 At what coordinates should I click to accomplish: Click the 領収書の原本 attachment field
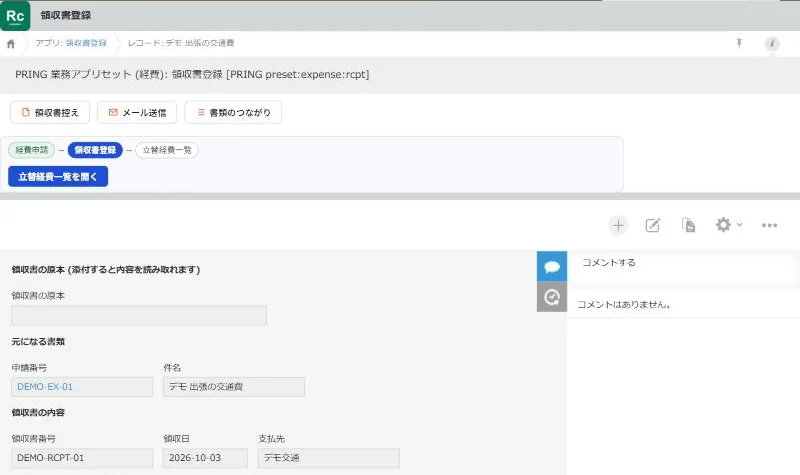point(139,315)
